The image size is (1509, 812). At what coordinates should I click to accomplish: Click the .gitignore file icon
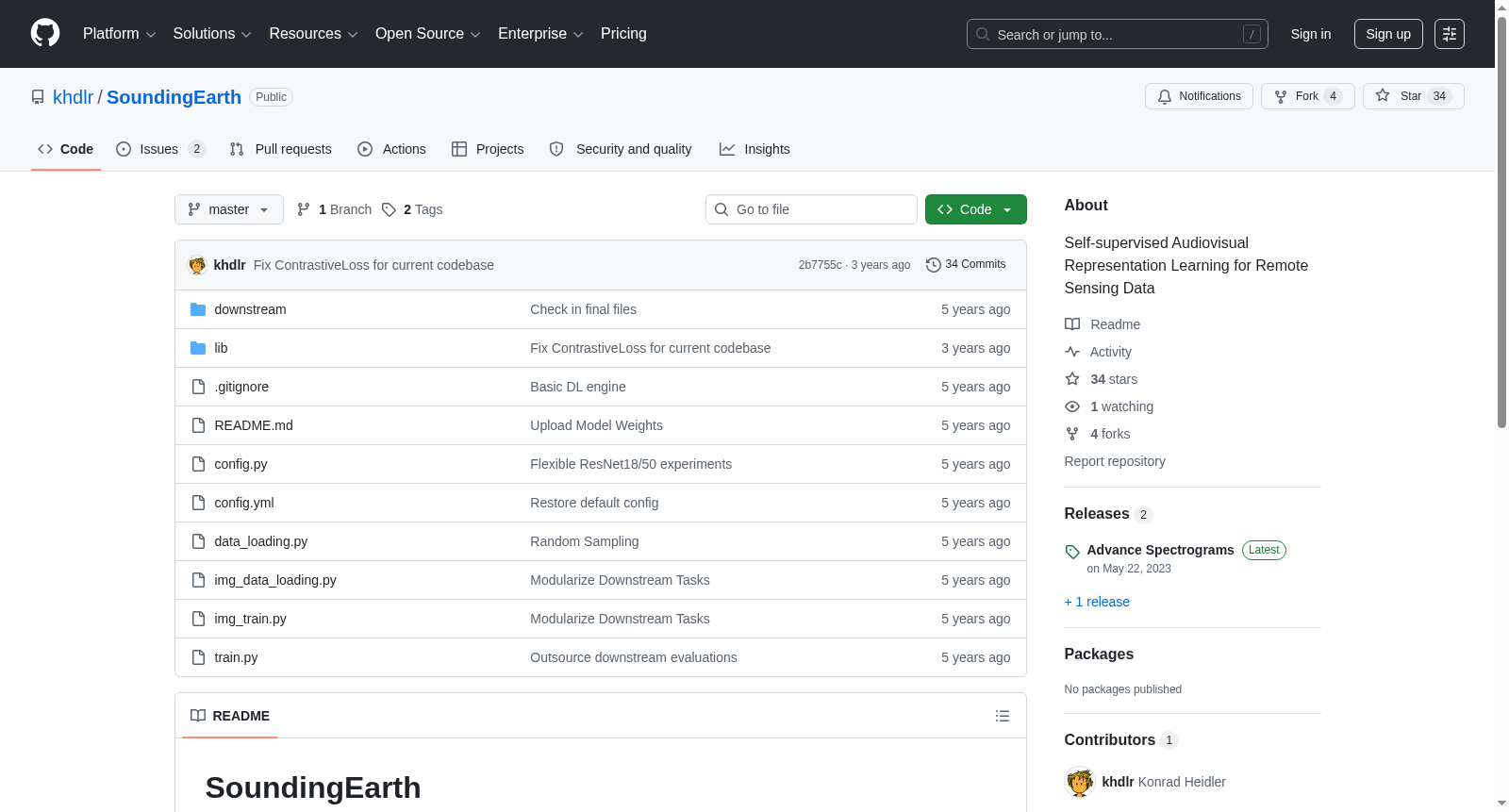(198, 387)
